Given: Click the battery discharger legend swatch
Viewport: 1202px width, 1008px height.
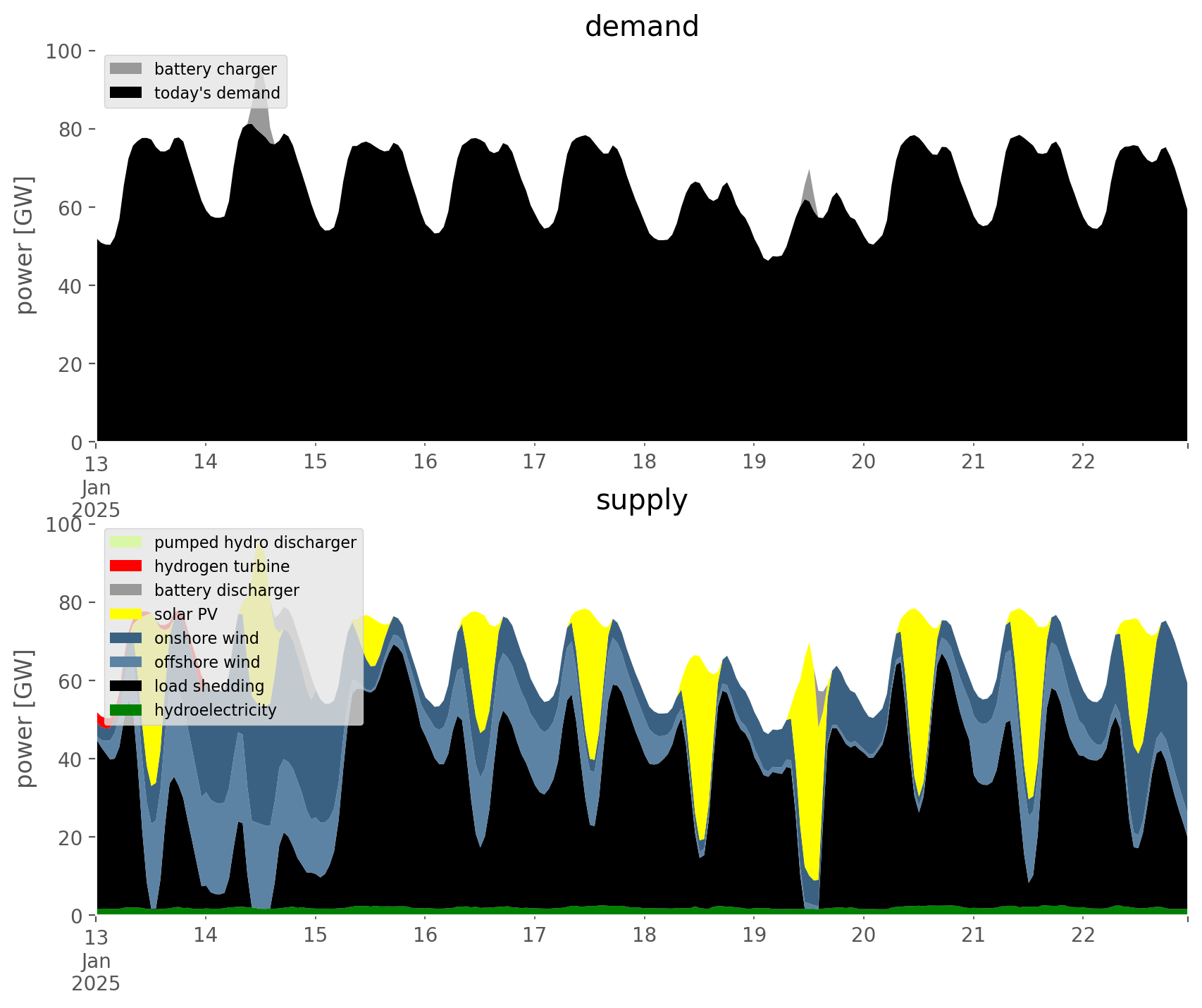Looking at the screenshot, I should click(x=126, y=590).
